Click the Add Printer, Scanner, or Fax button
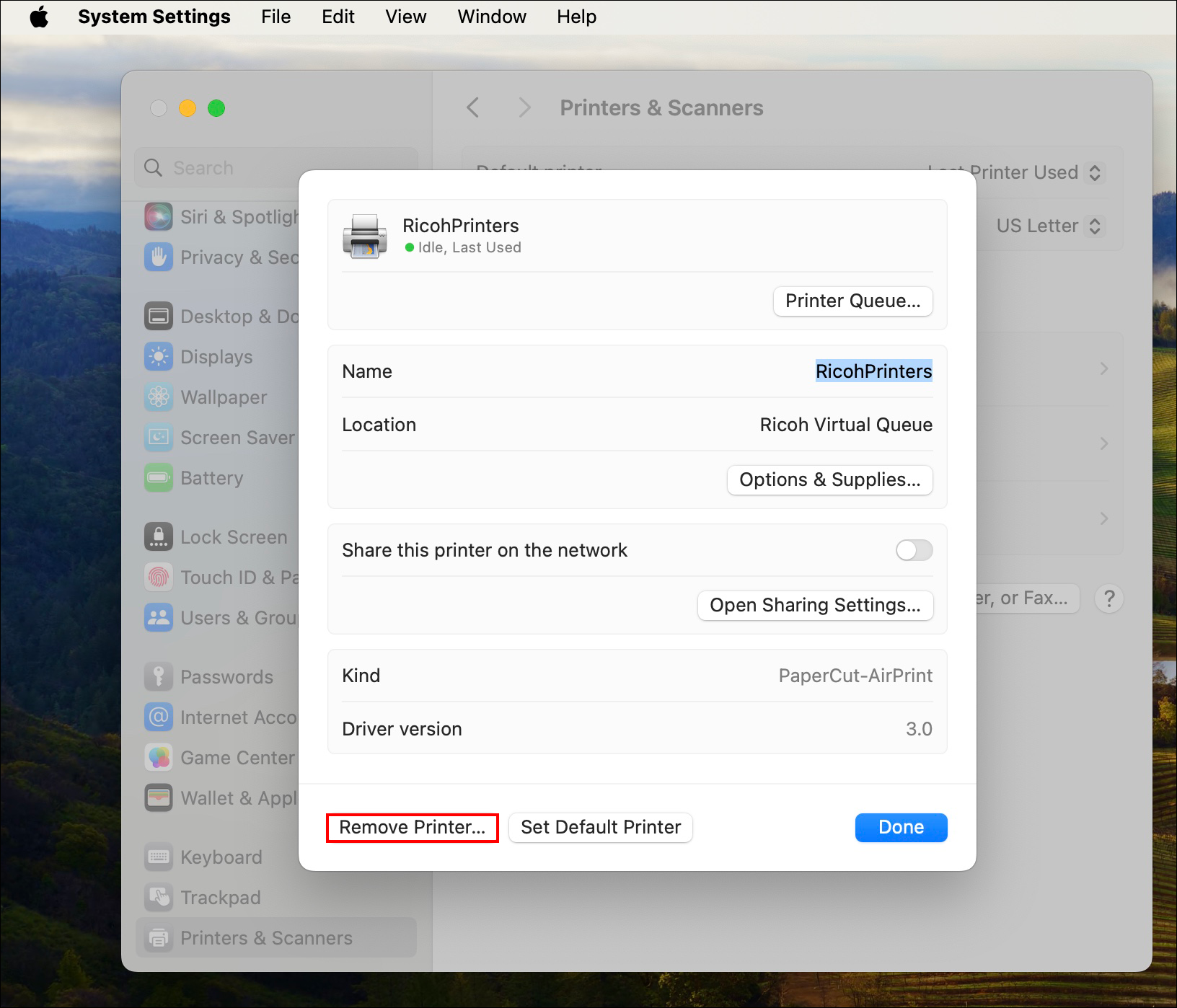This screenshot has height=1008, width=1177. [x=1027, y=598]
